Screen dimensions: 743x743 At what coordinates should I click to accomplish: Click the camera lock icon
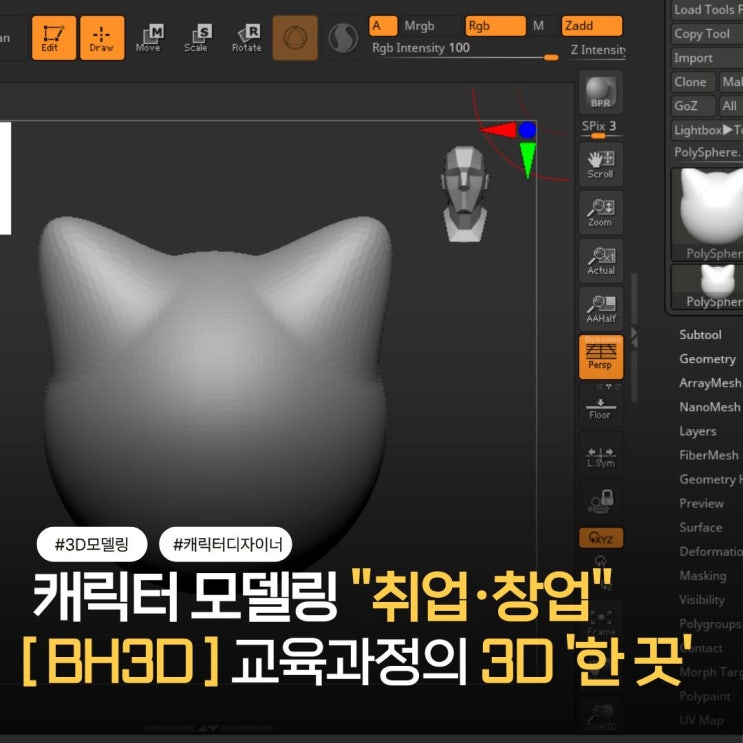pyautogui.click(x=600, y=502)
